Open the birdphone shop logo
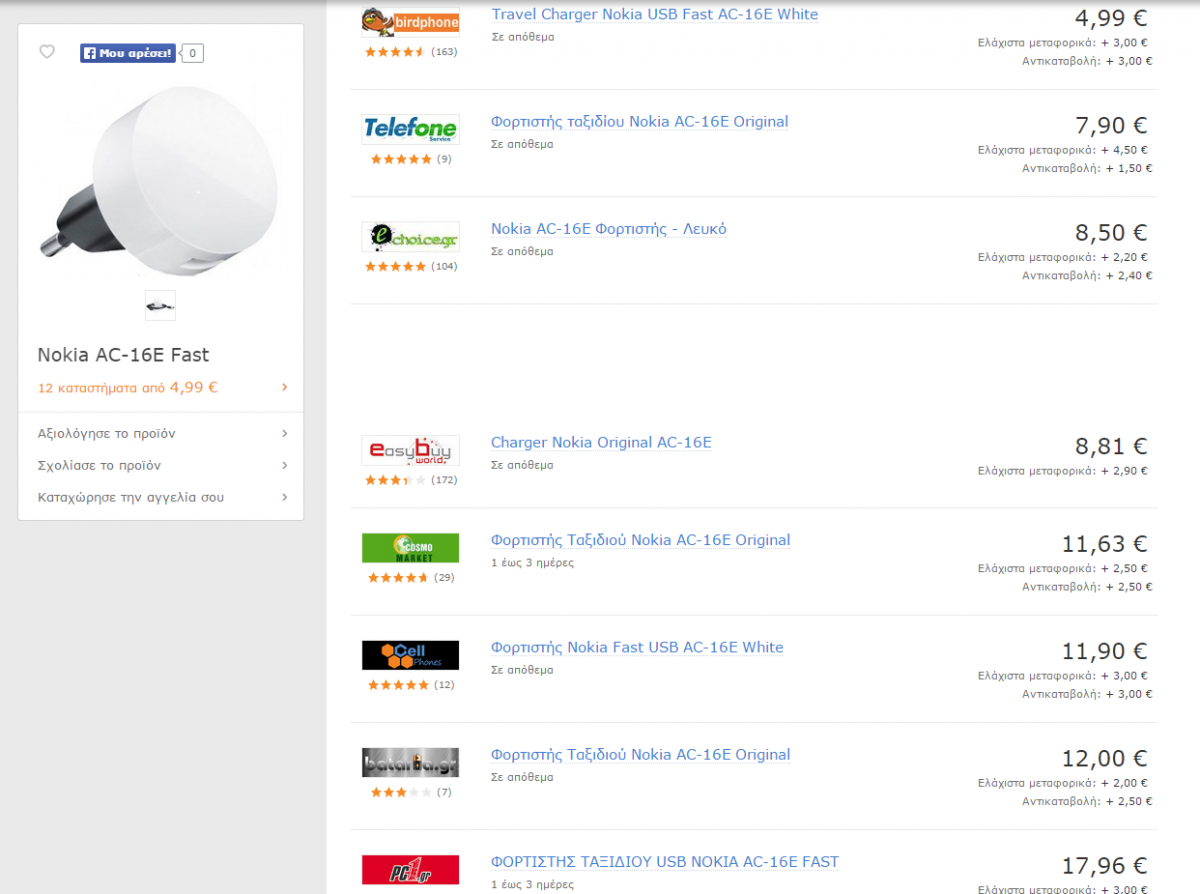The image size is (1200, 894). click(410, 22)
